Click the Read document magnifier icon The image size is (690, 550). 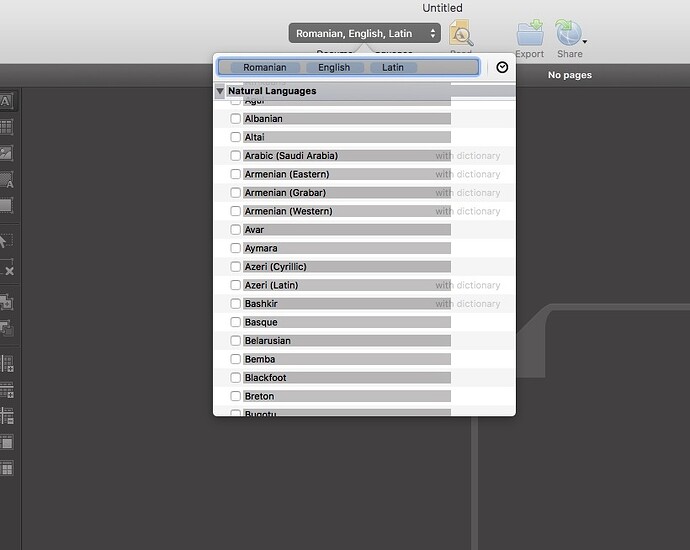click(x=461, y=35)
